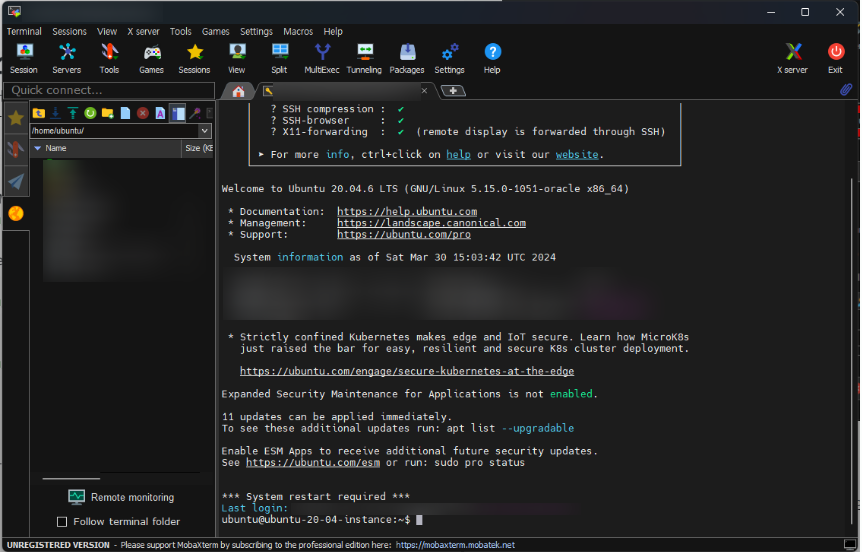This screenshot has height=552, width=862.
Task: Launch the Games toolbar icon
Action: point(151,58)
